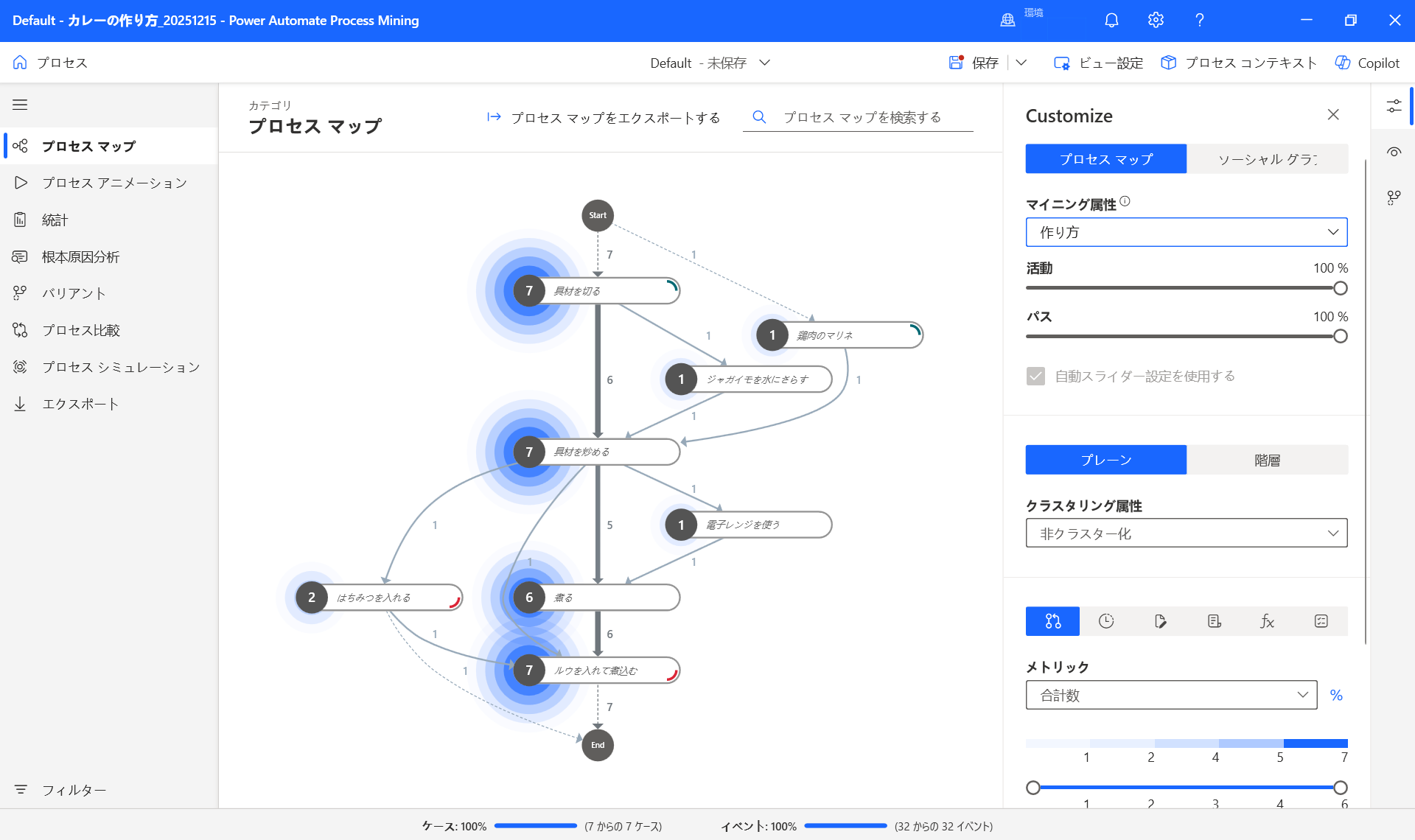The height and width of the screenshot is (840, 1415).
Task: Open the マイニング属性 作り方 dropdown
Action: click(x=1186, y=232)
